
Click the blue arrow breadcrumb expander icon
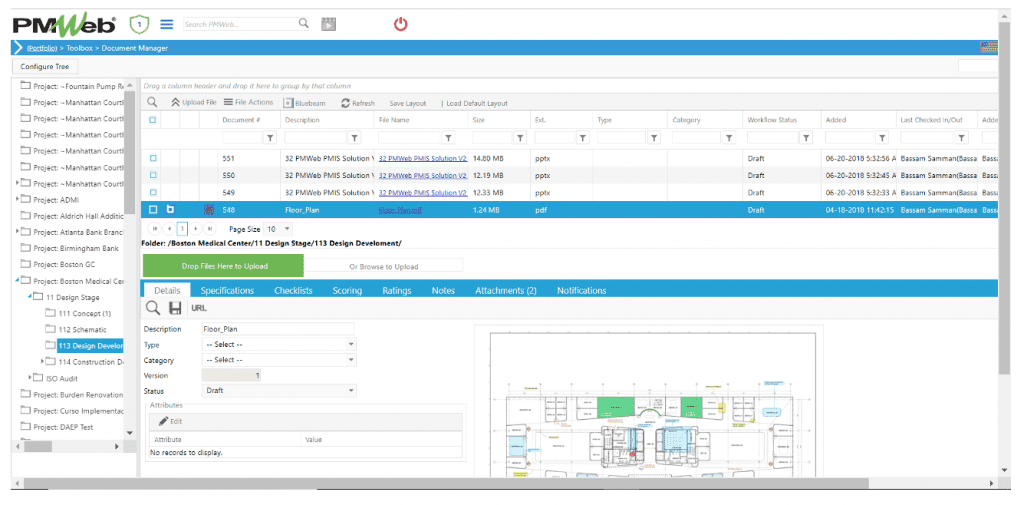(18, 48)
